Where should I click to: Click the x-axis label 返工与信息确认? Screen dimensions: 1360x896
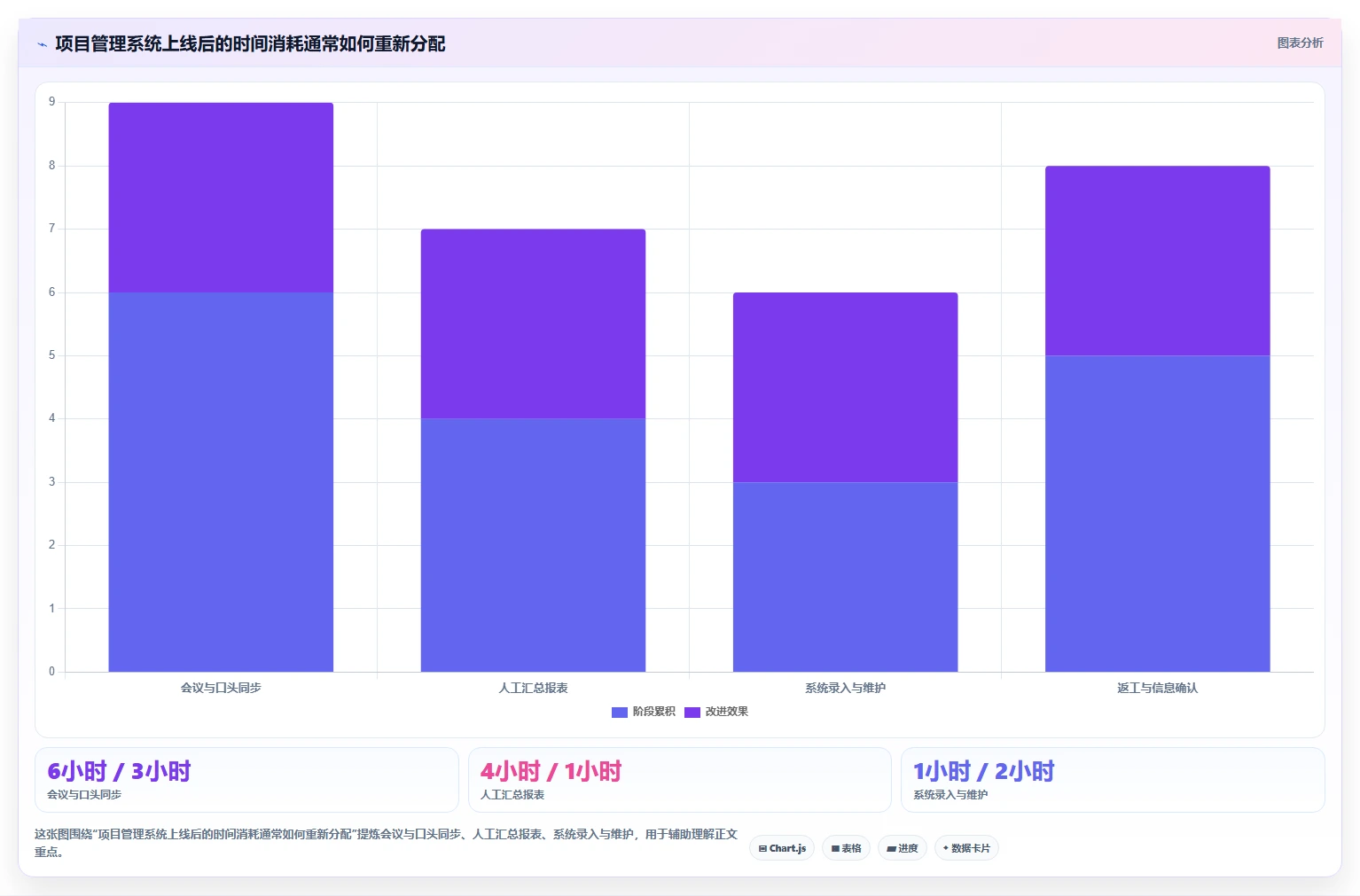point(1157,688)
